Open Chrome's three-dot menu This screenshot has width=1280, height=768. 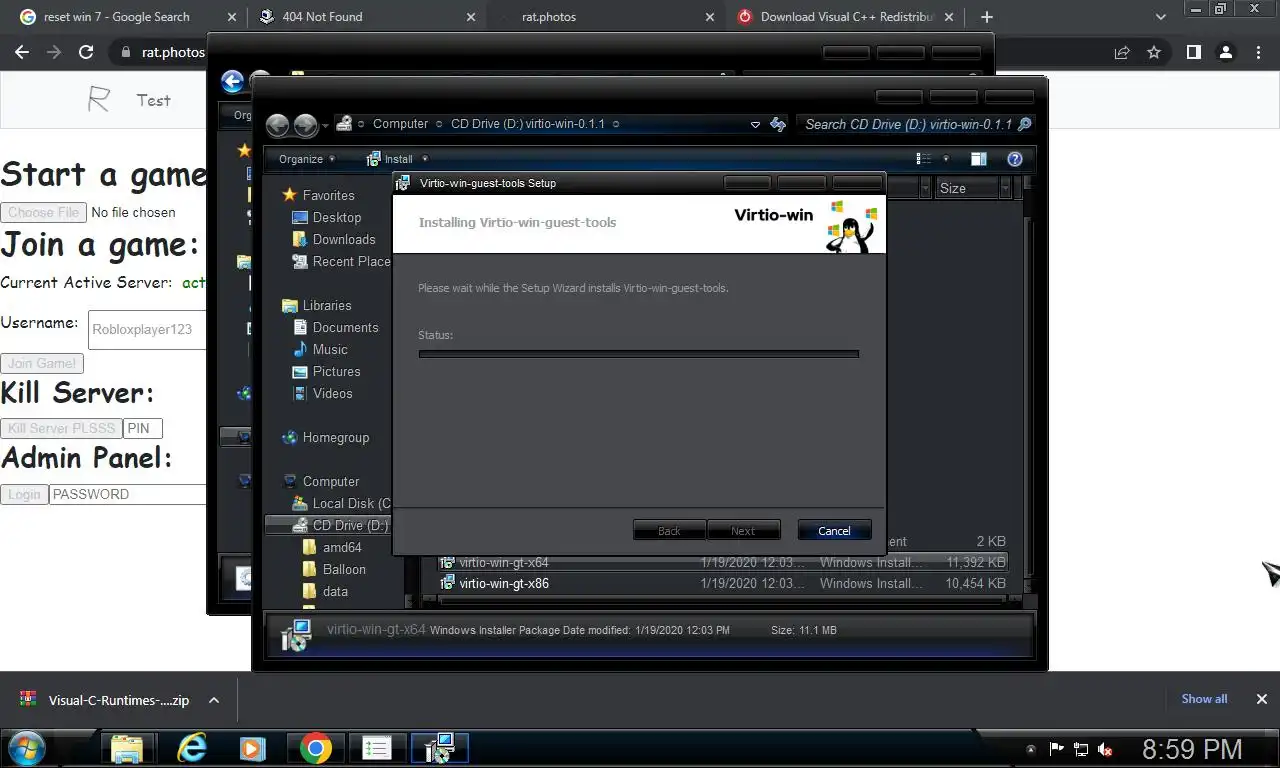1258,52
